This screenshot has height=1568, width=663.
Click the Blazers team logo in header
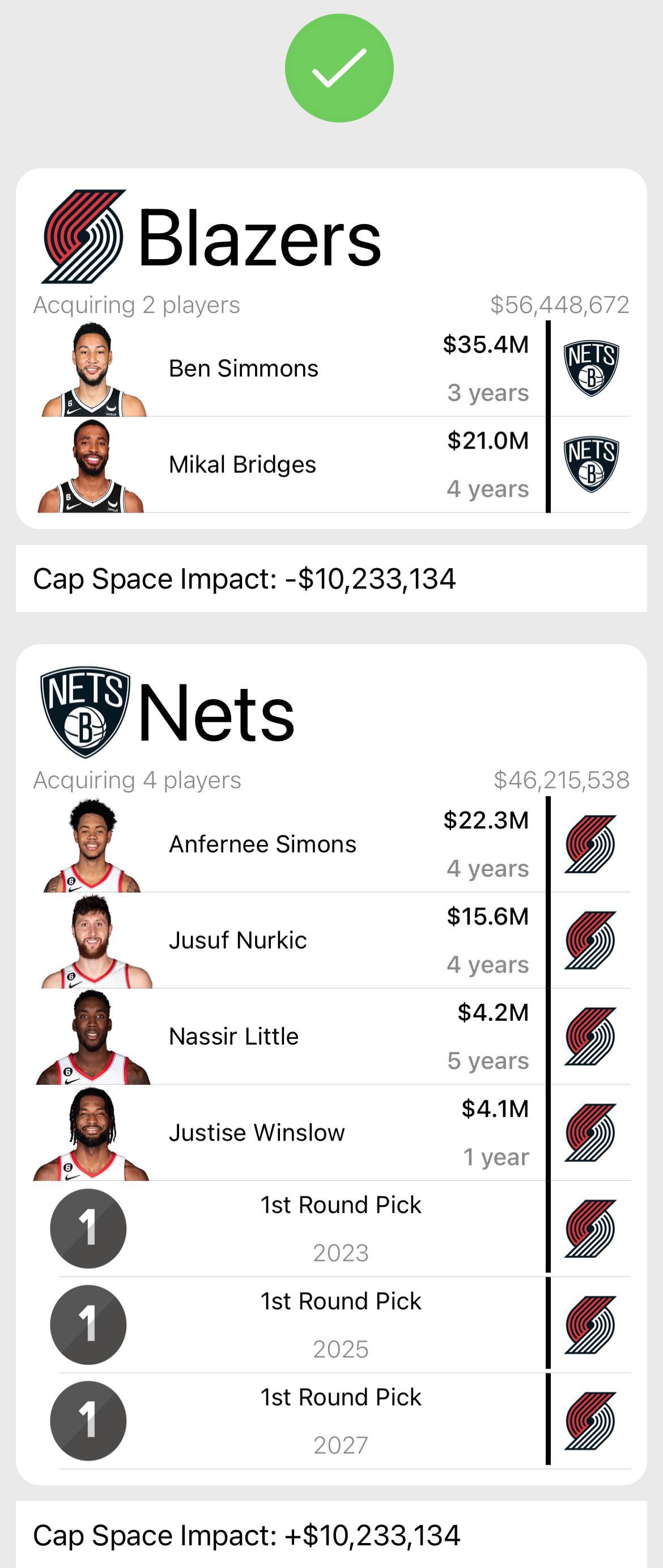click(84, 236)
